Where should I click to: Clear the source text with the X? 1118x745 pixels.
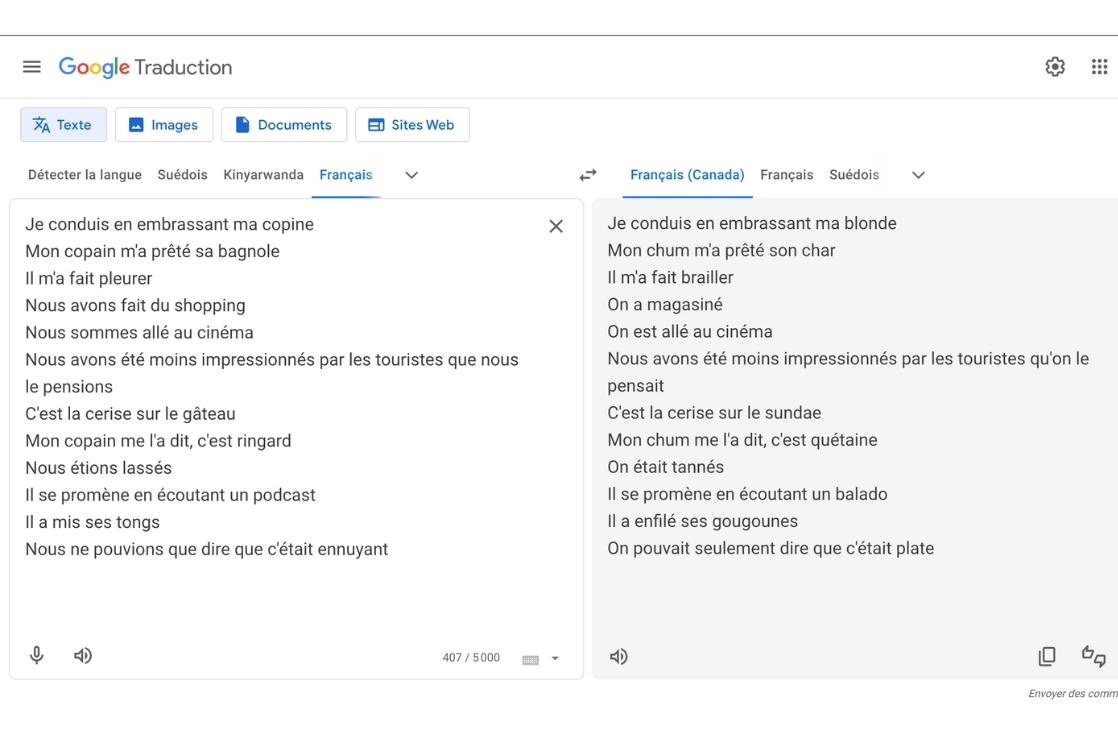pyautogui.click(x=557, y=226)
